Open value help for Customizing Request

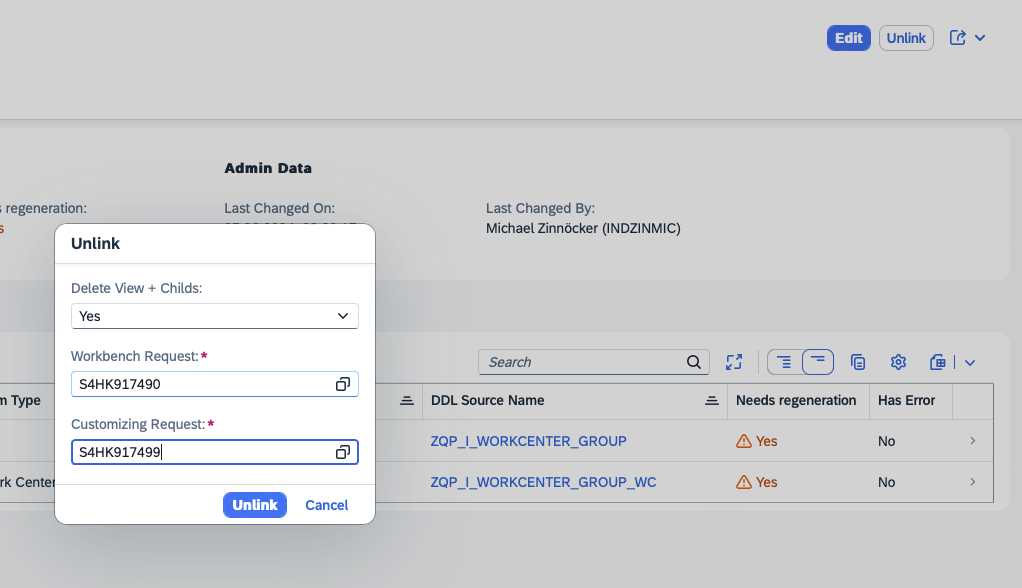coord(343,452)
